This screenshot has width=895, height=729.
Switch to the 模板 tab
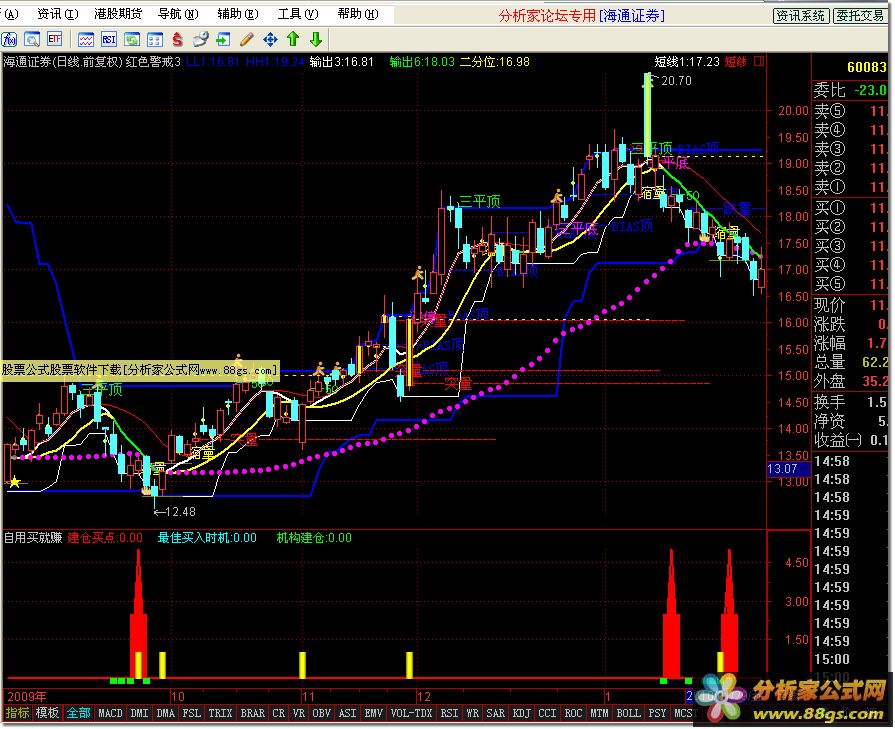[47, 712]
